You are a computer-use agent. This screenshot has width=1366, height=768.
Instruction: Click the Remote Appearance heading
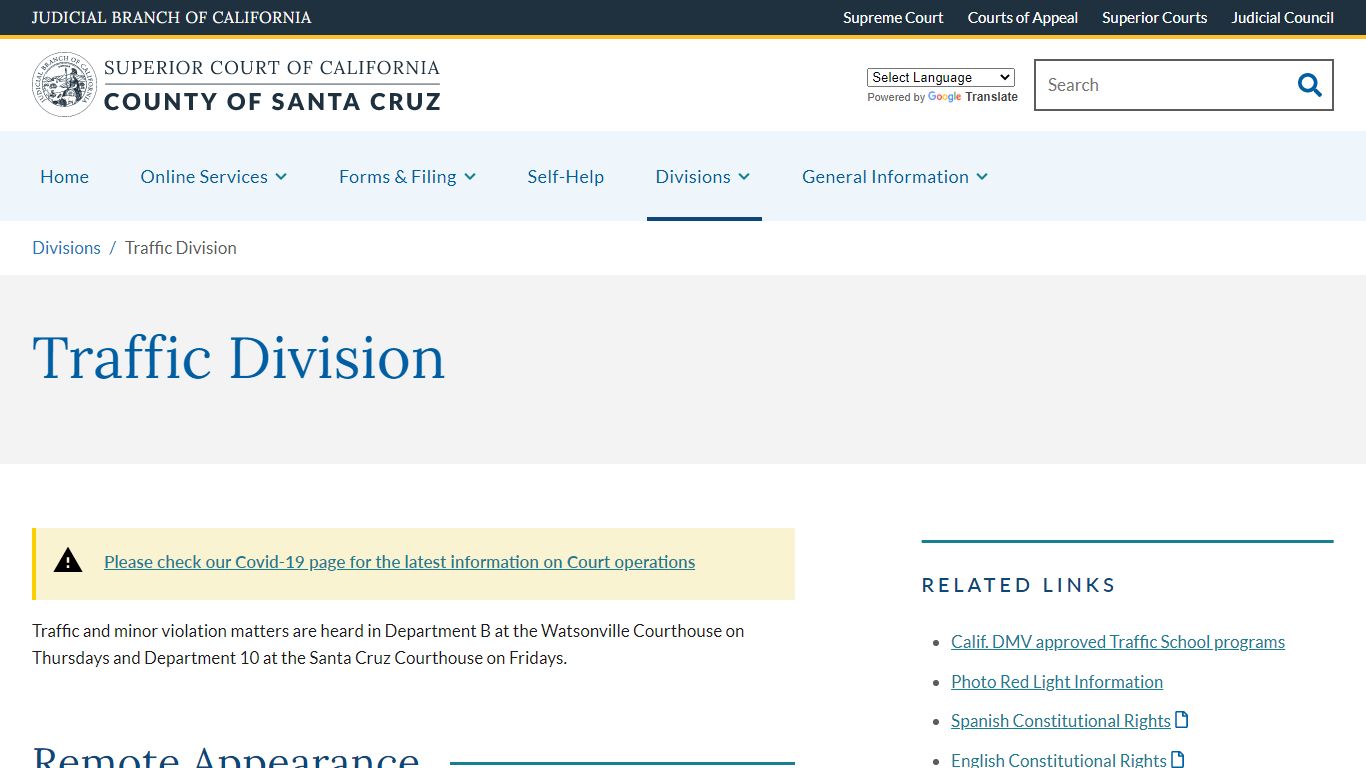pos(226,755)
